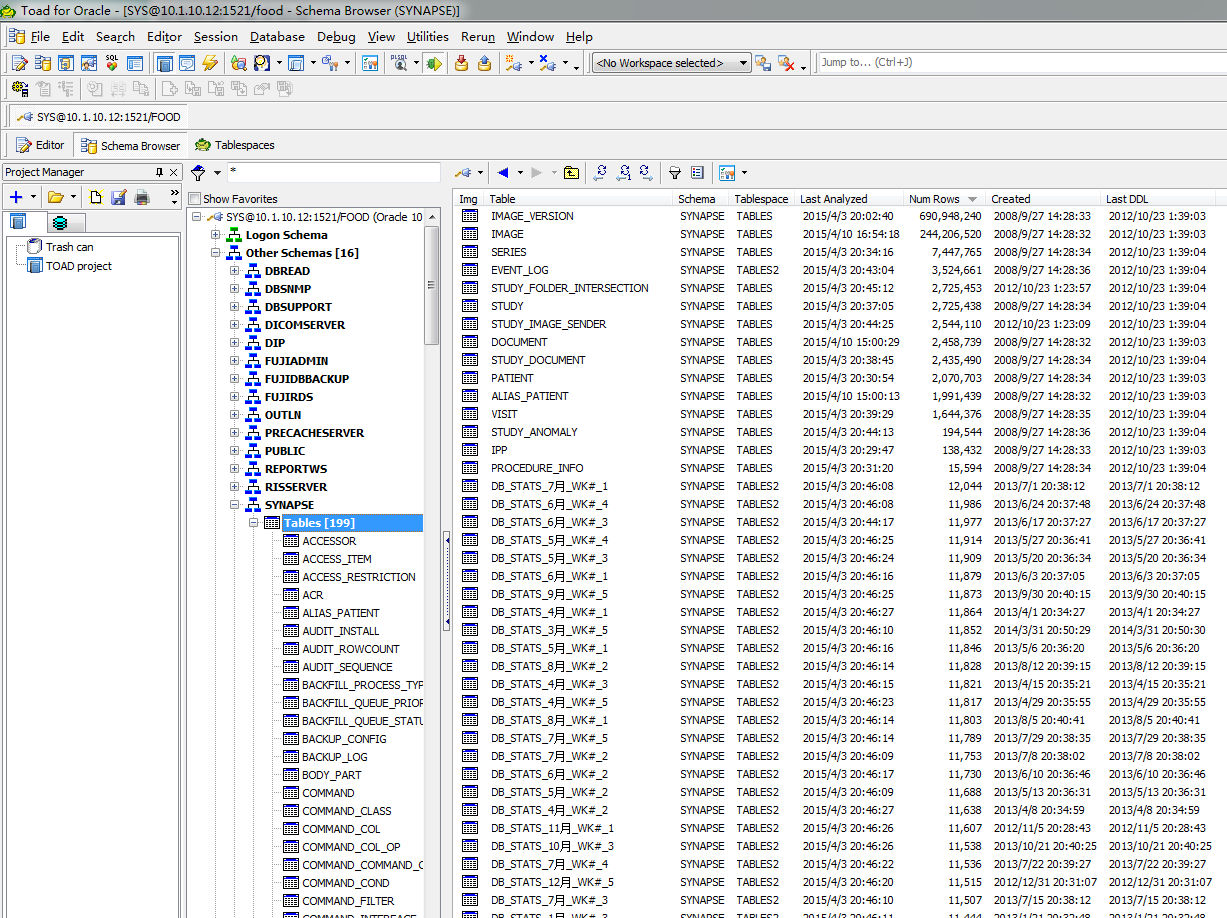This screenshot has width=1227, height=918.
Task: Click the Jump to search field
Action: click(1022, 62)
